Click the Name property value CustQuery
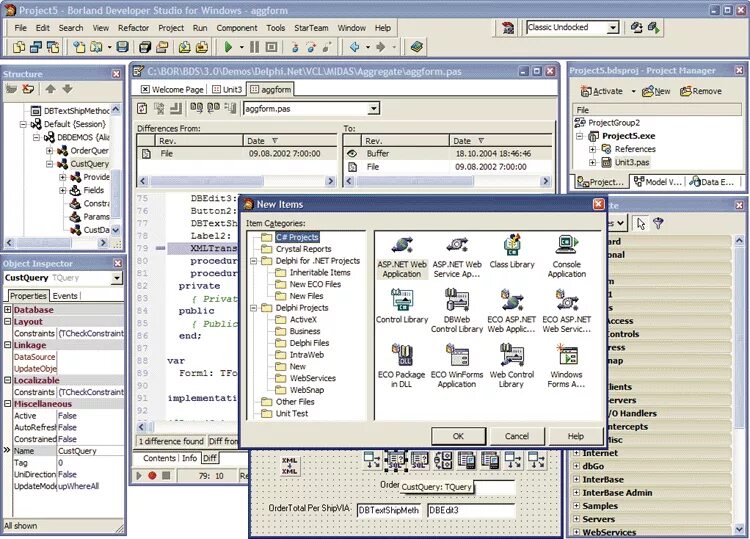 [x=90, y=451]
